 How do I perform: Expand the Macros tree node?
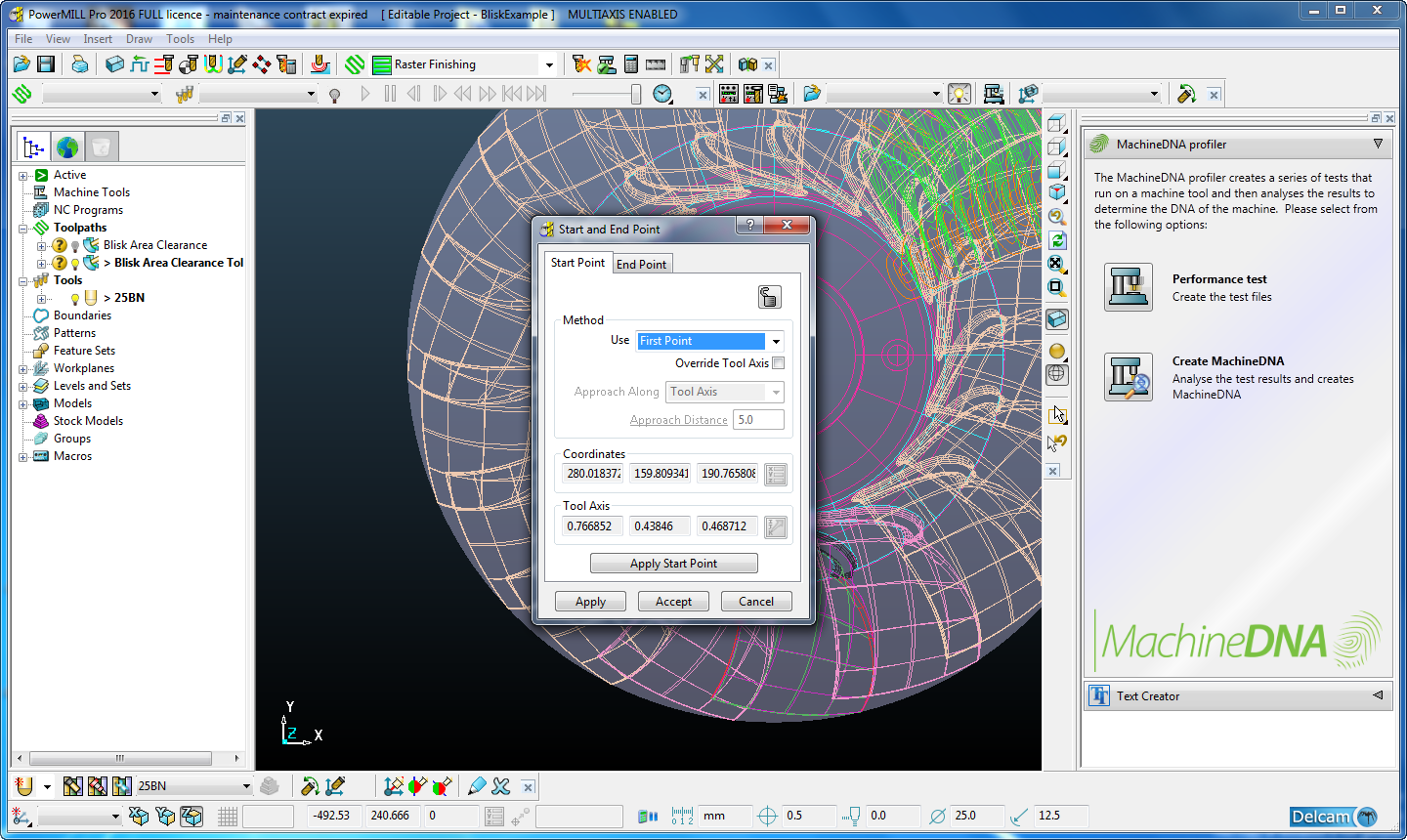pos(23,457)
